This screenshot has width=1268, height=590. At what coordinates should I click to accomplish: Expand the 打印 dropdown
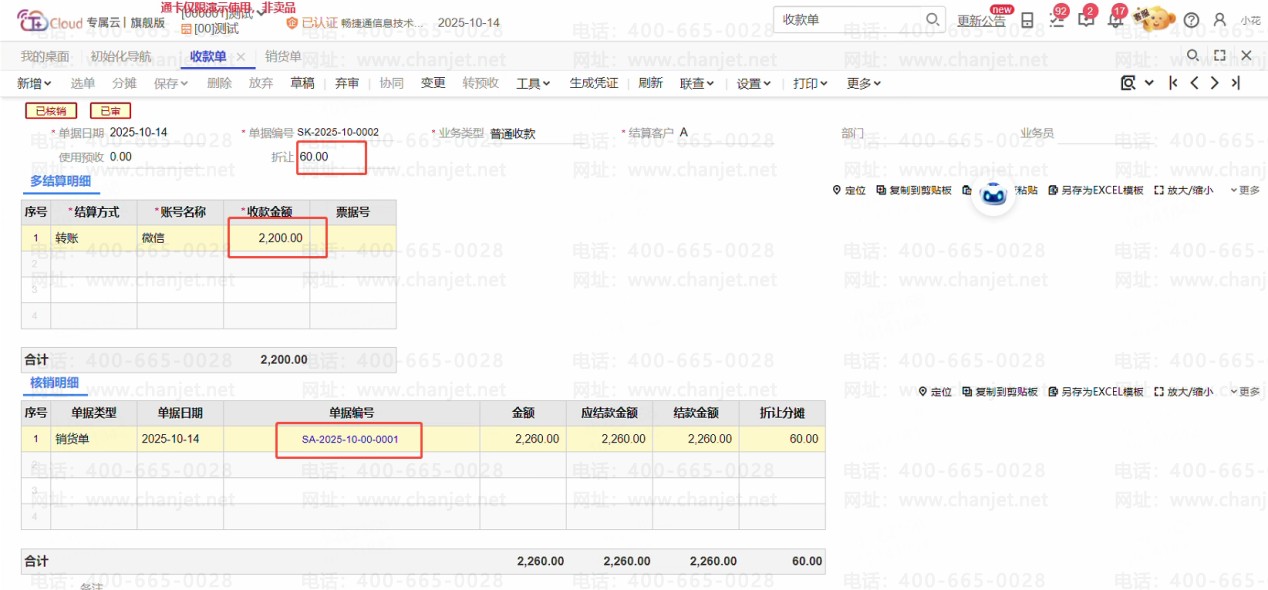click(811, 83)
